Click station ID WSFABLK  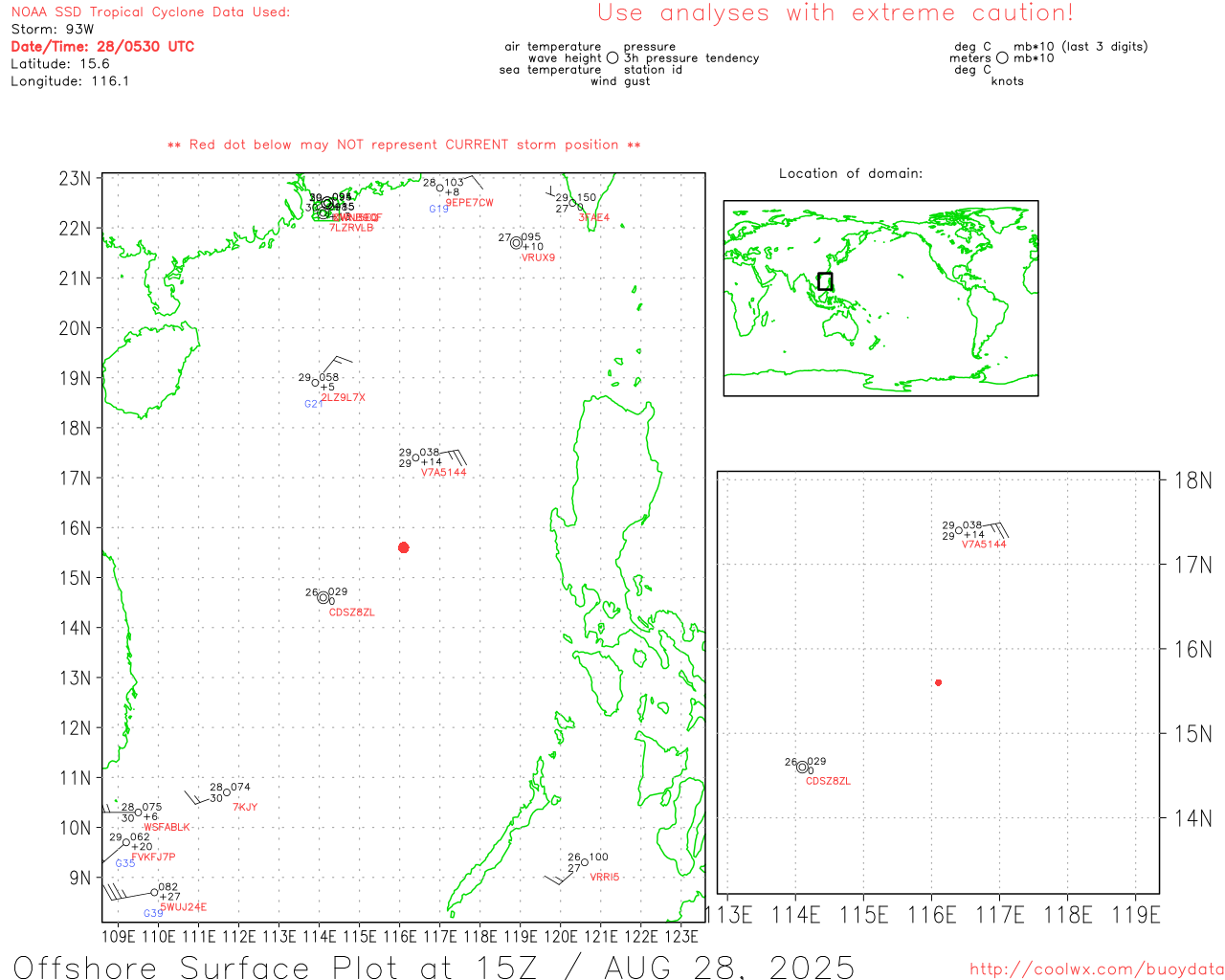[x=167, y=828]
